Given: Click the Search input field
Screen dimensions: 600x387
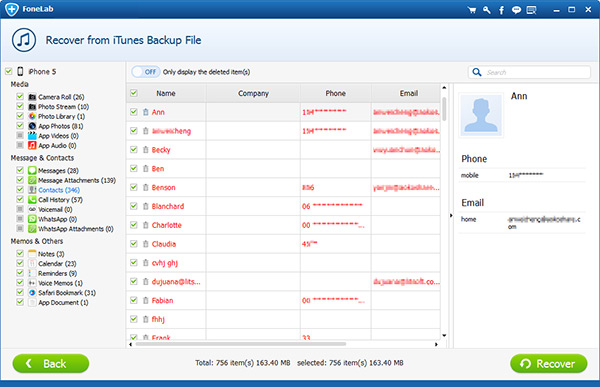Looking at the screenshot, I should (x=529, y=72).
